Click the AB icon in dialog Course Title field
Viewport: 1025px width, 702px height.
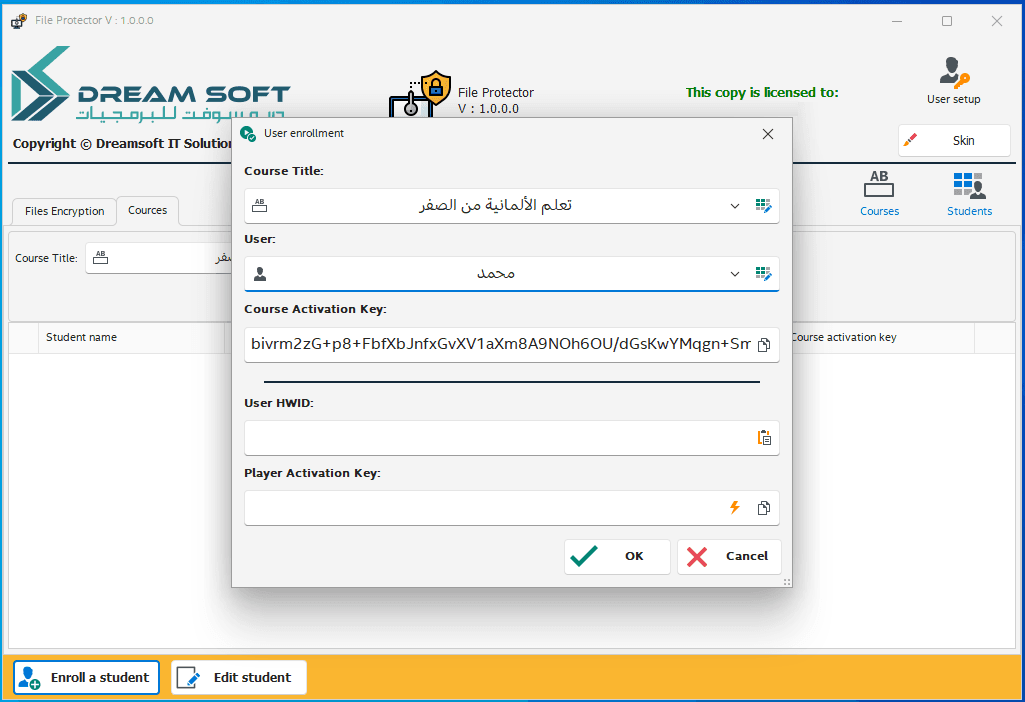(260, 205)
